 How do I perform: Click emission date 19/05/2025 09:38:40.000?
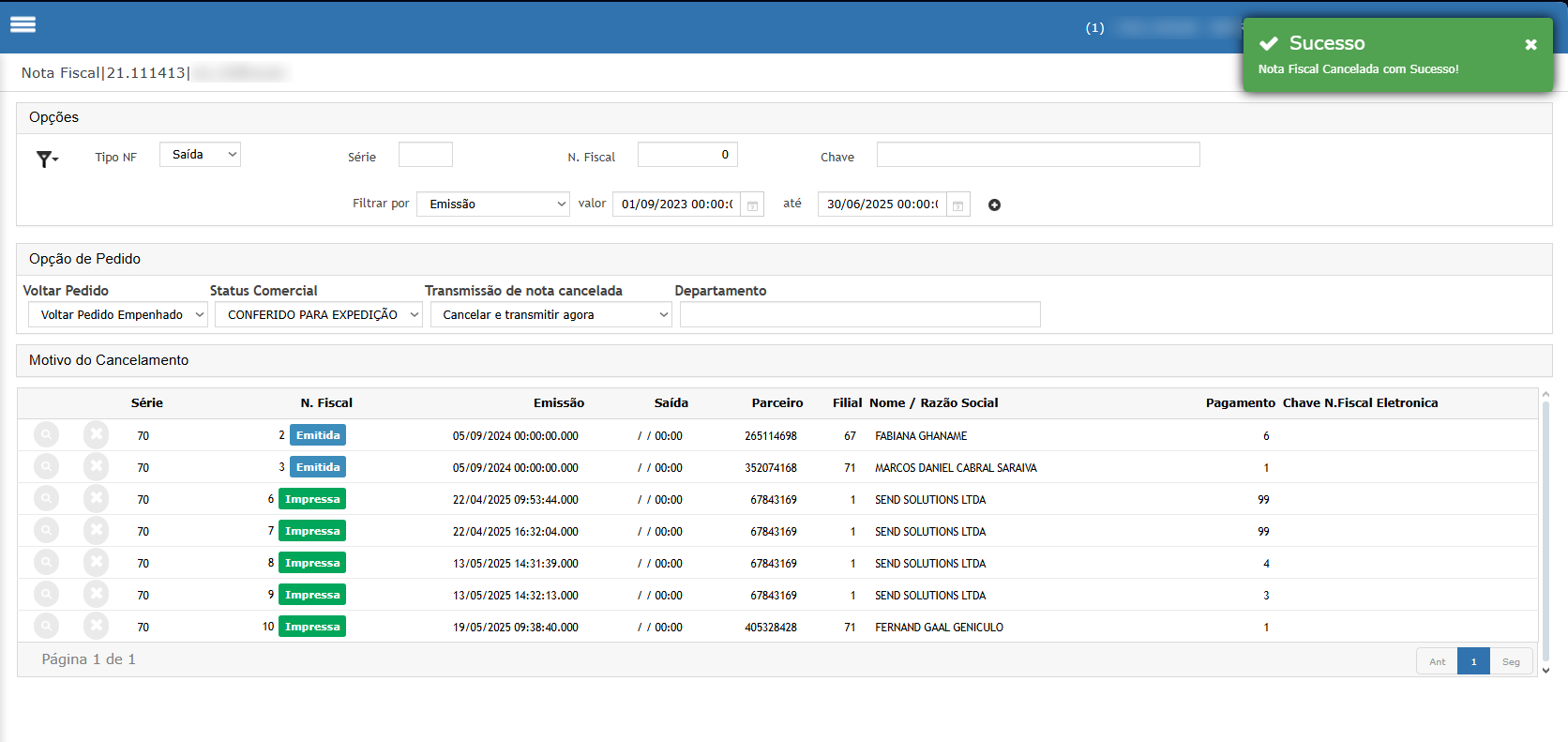(516, 628)
